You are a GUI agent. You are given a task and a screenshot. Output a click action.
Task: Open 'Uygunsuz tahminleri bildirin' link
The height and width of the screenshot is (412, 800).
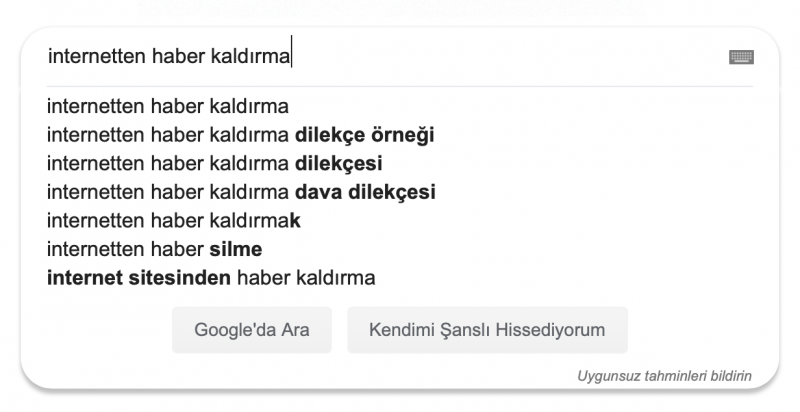point(664,376)
